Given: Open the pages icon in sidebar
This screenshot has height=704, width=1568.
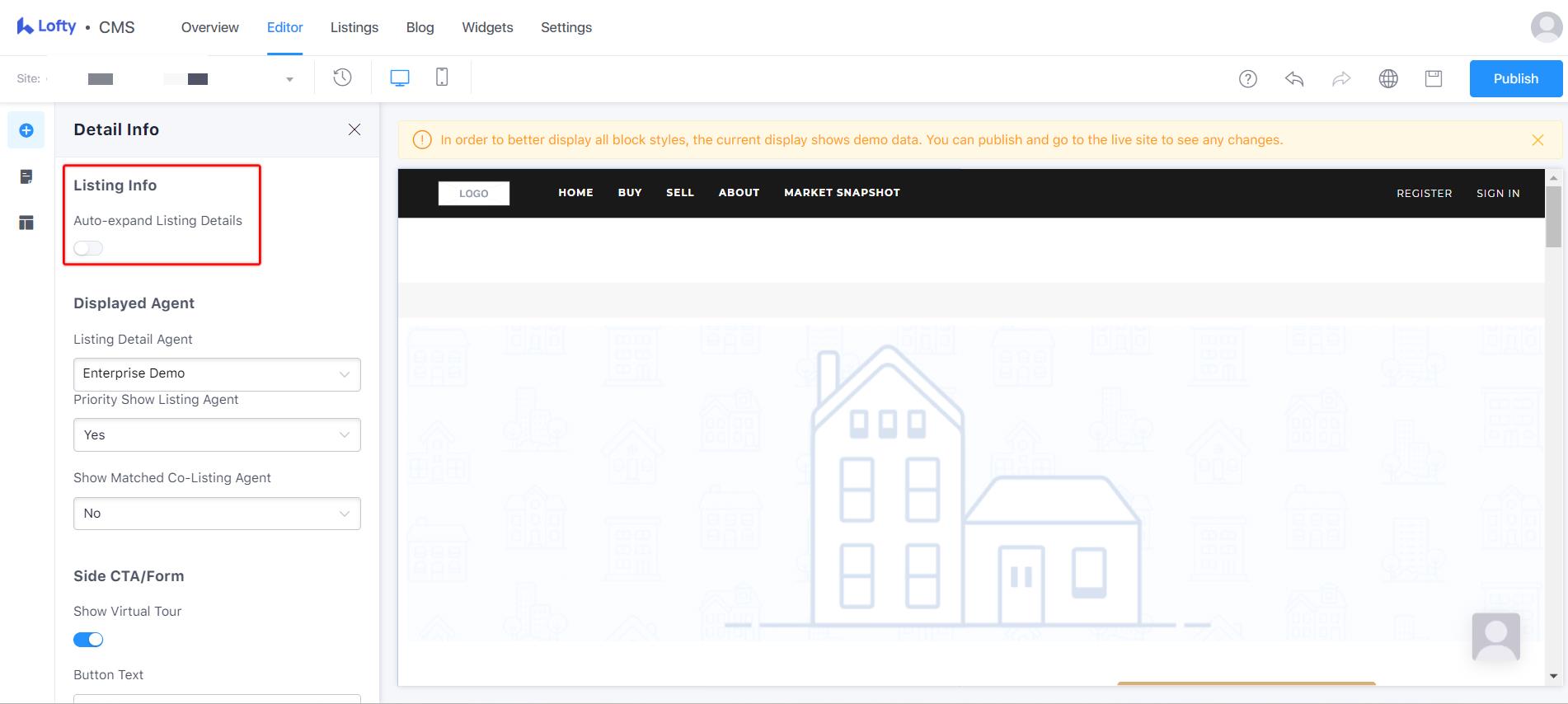Looking at the screenshot, I should tap(26, 176).
